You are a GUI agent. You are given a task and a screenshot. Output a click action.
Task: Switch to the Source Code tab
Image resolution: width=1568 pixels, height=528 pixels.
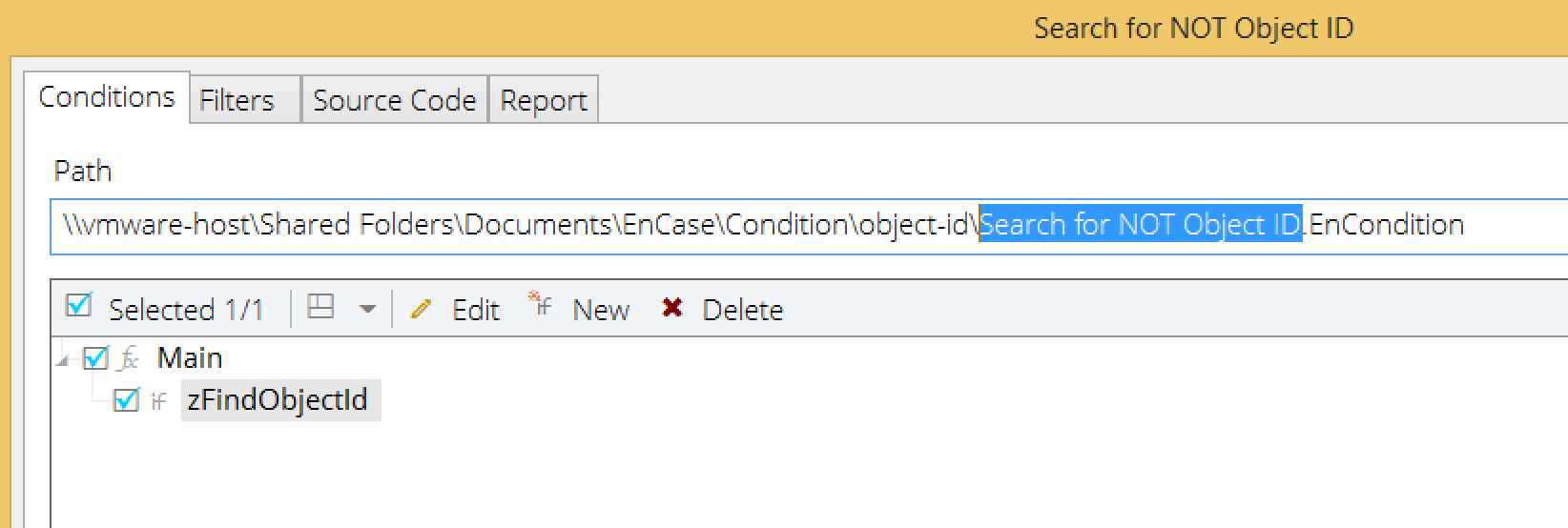(x=395, y=100)
